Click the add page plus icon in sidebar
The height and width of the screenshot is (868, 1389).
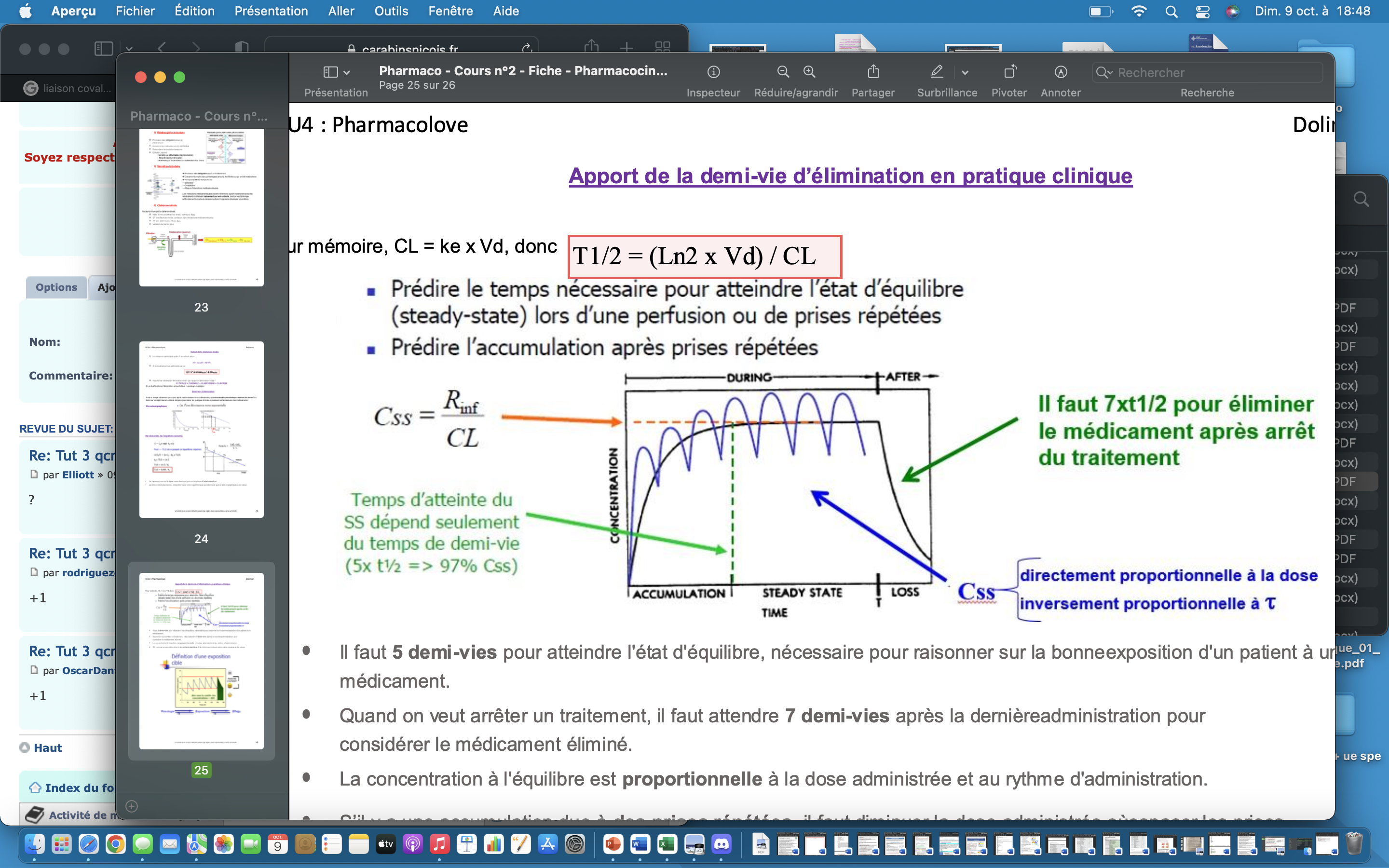pyautogui.click(x=132, y=806)
